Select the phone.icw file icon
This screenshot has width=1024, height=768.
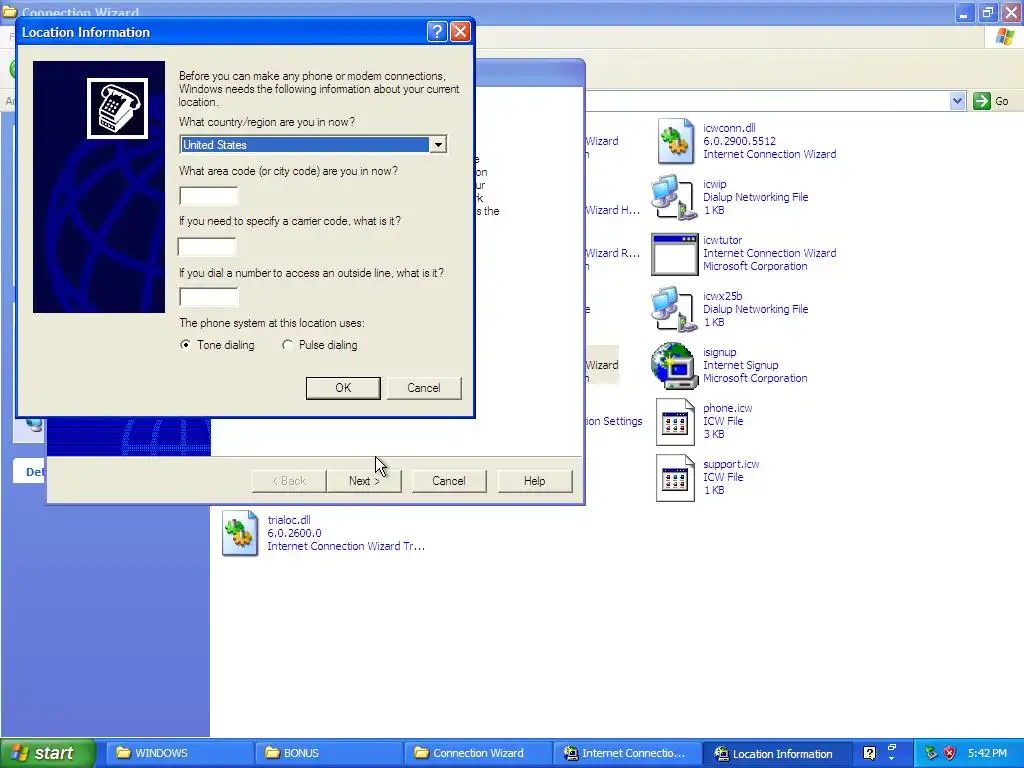click(675, 422)
